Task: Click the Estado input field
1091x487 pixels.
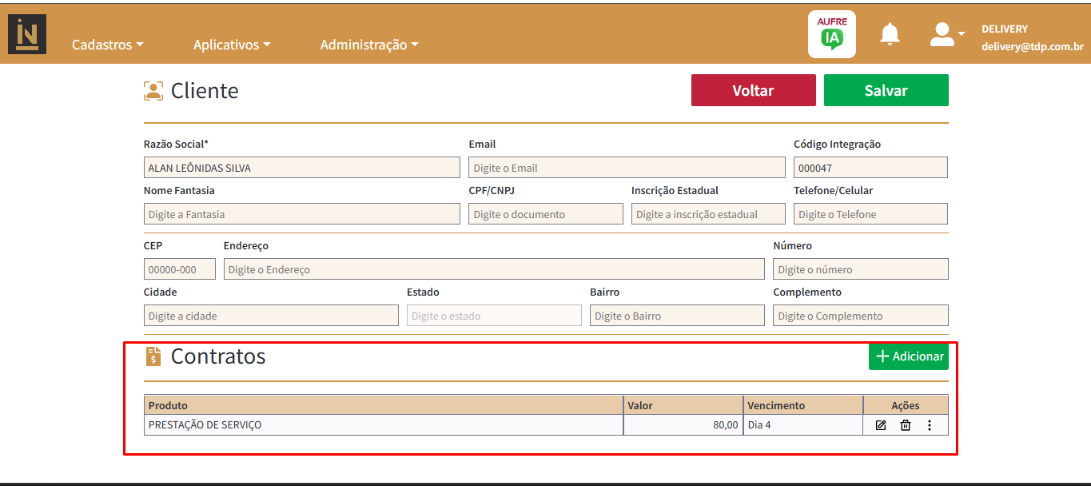Action: pos(494,315)
